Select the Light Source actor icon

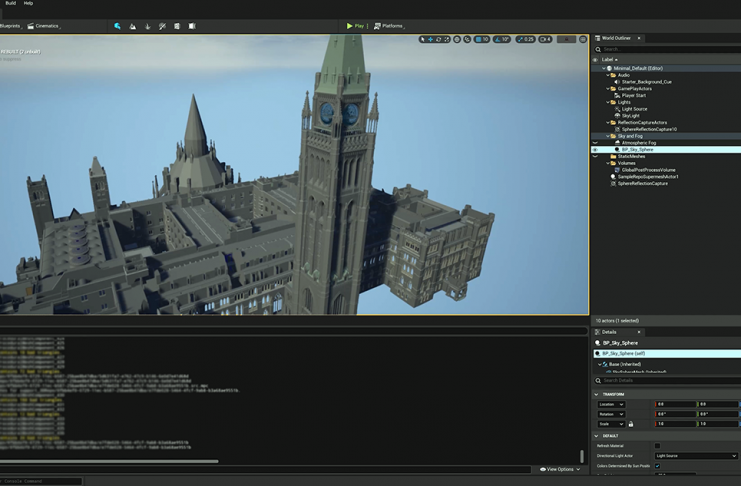coord(617,109)
